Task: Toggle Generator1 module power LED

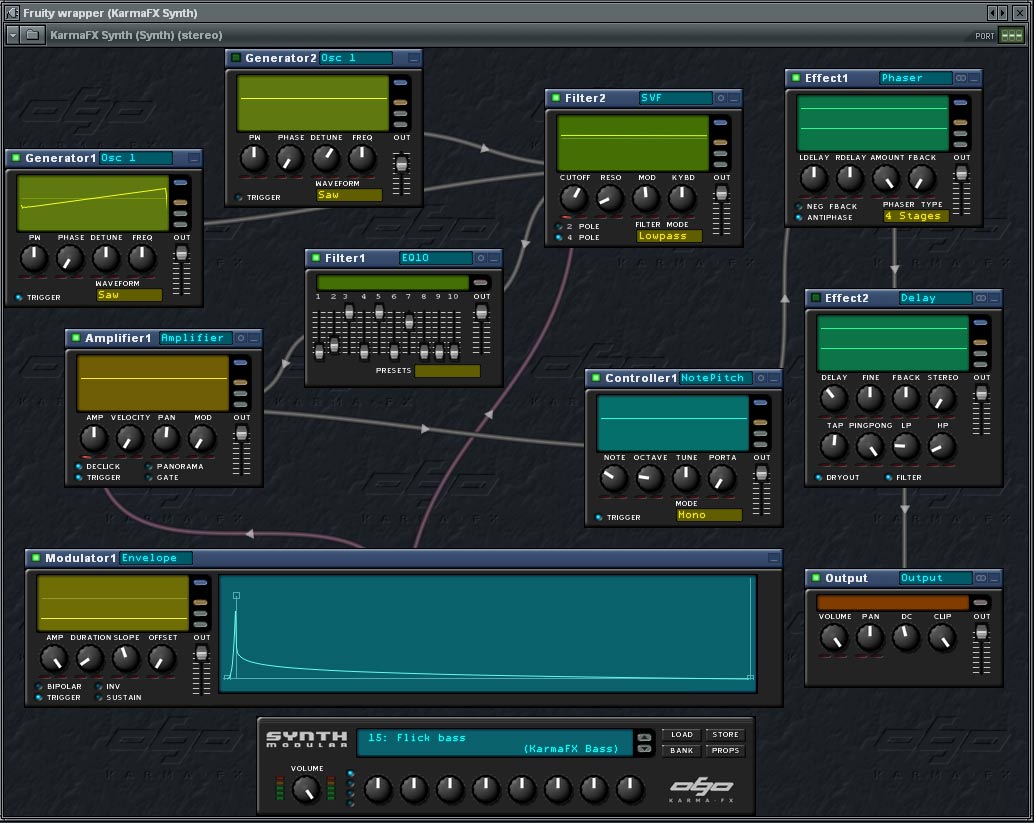Action: coord(16,158)
